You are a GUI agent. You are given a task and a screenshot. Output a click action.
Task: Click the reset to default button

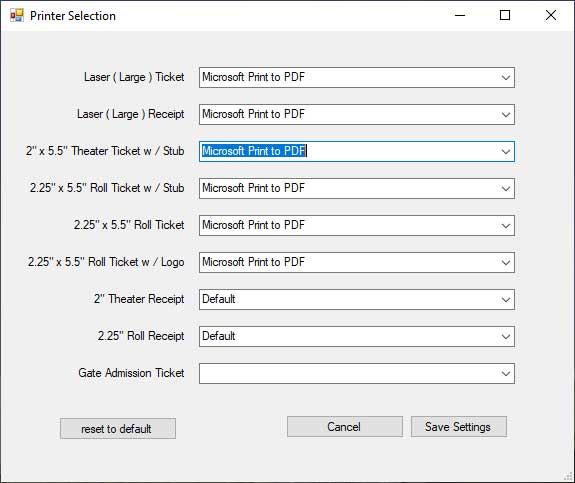point(118,428)
